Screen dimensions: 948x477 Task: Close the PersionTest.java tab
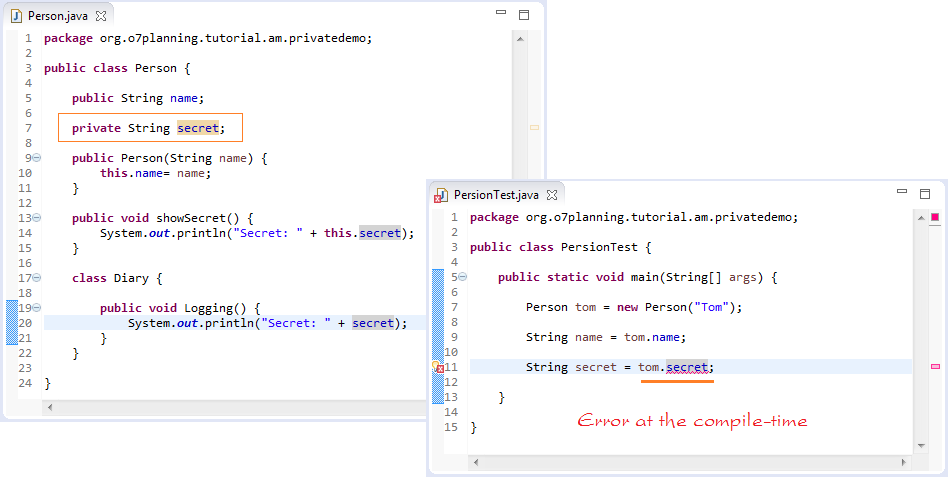(551, 195)
